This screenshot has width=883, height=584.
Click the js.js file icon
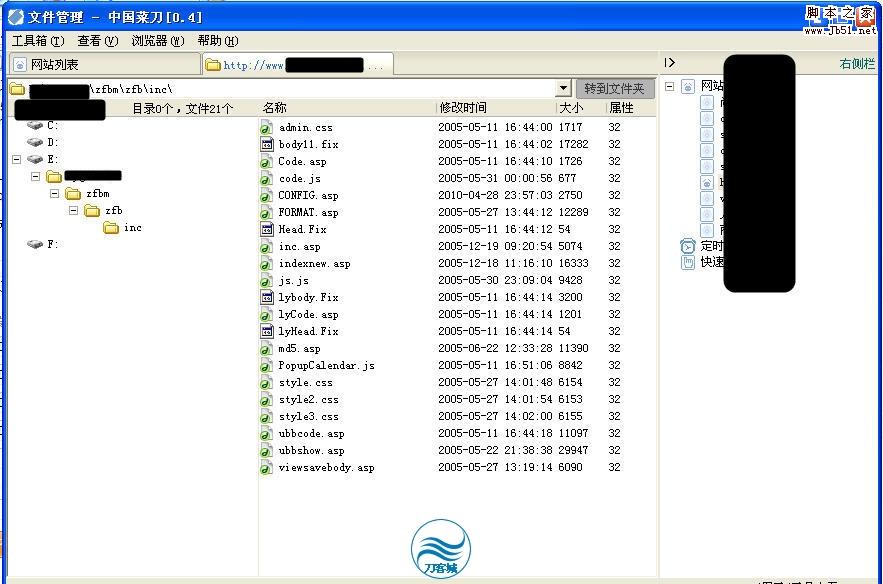click(x=266, y=280)
